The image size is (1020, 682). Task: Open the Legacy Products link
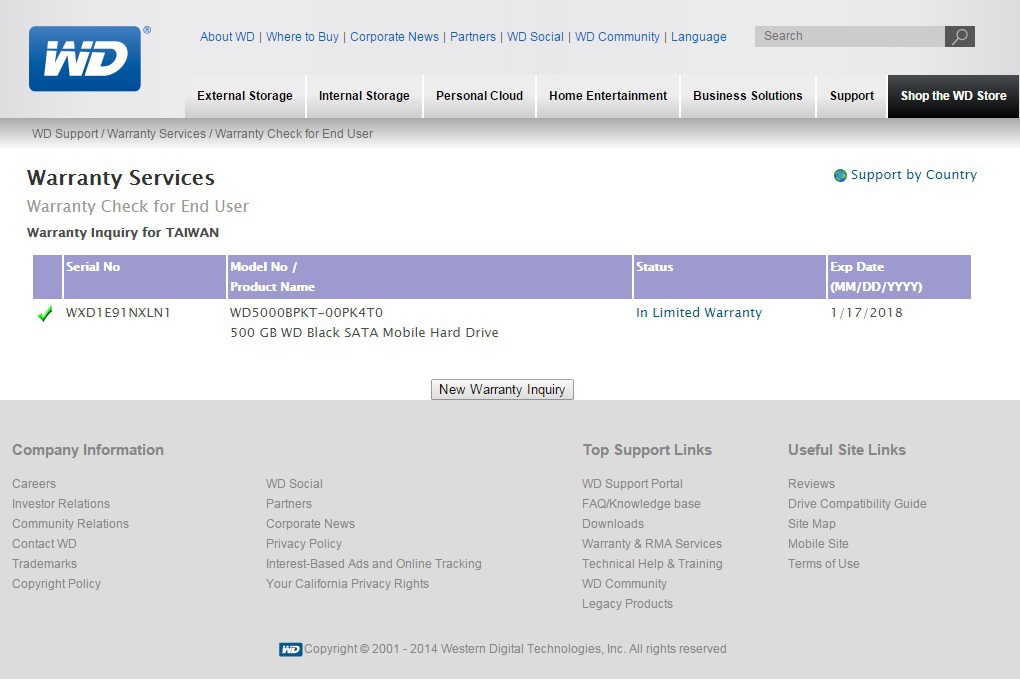click(x=628, y=604)
